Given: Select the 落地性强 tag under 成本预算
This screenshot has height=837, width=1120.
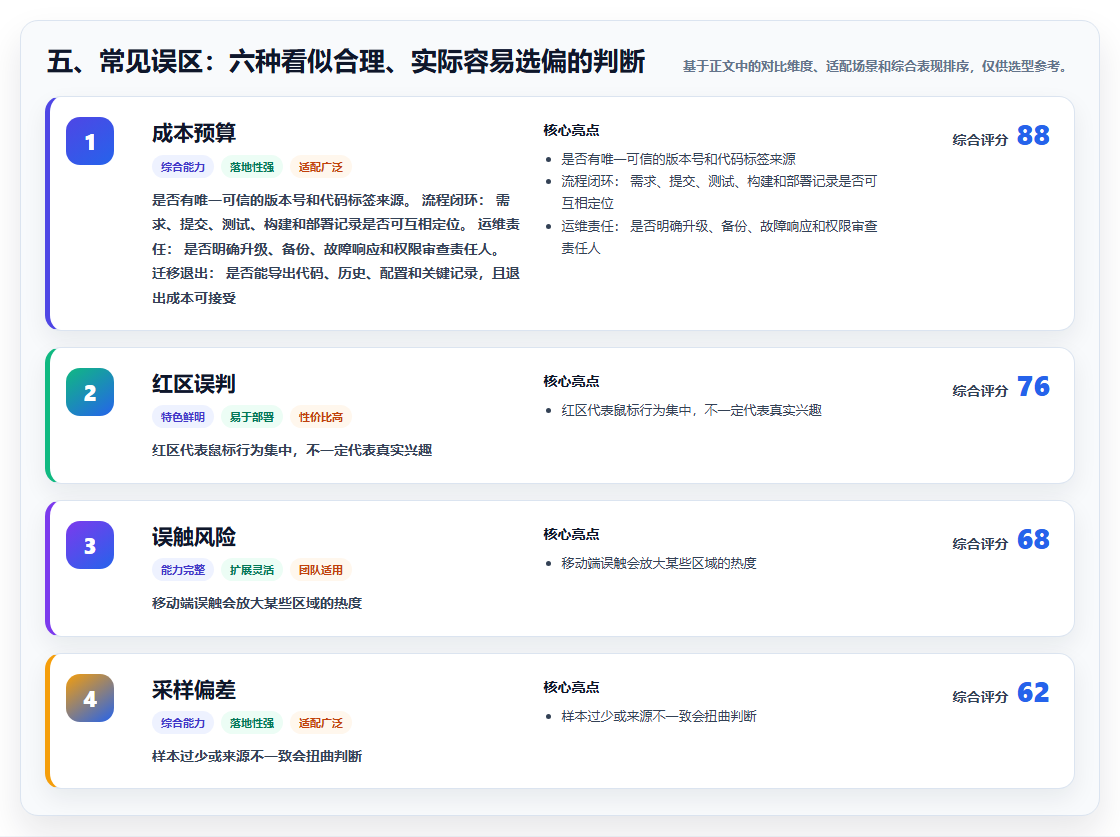Looking at the screenshot, I should (x=252, y=167).
